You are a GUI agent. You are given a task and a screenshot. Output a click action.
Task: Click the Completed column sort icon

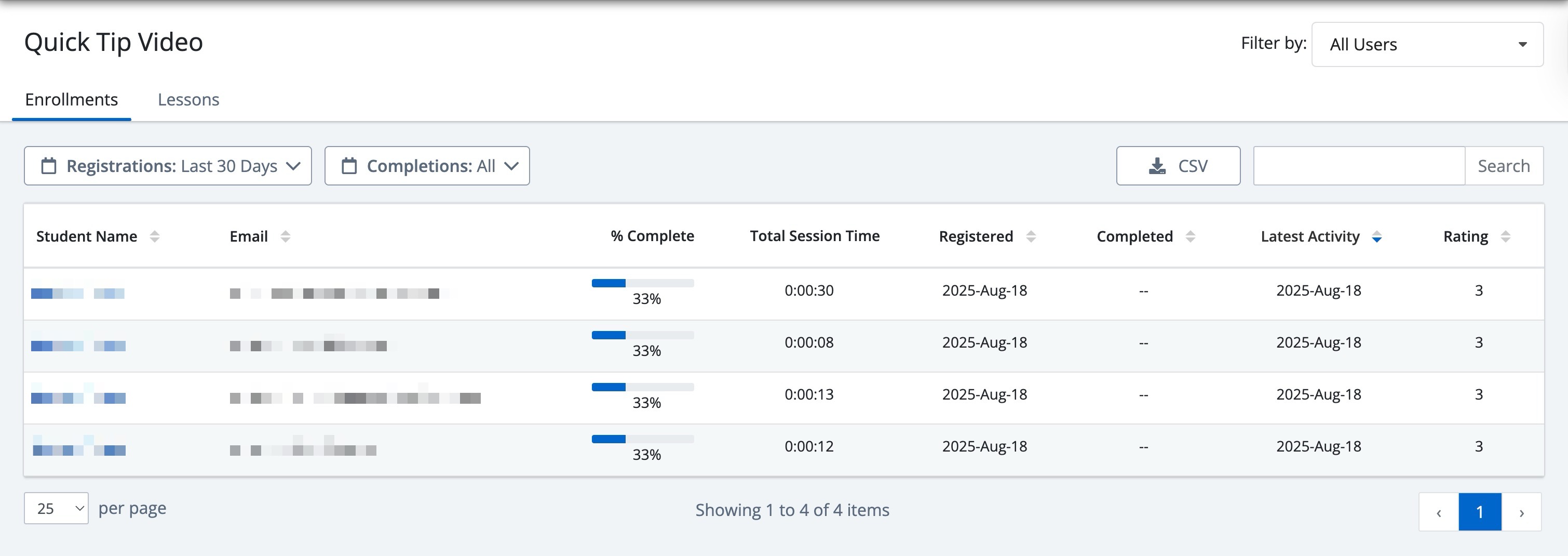(x=1190, y=236)
